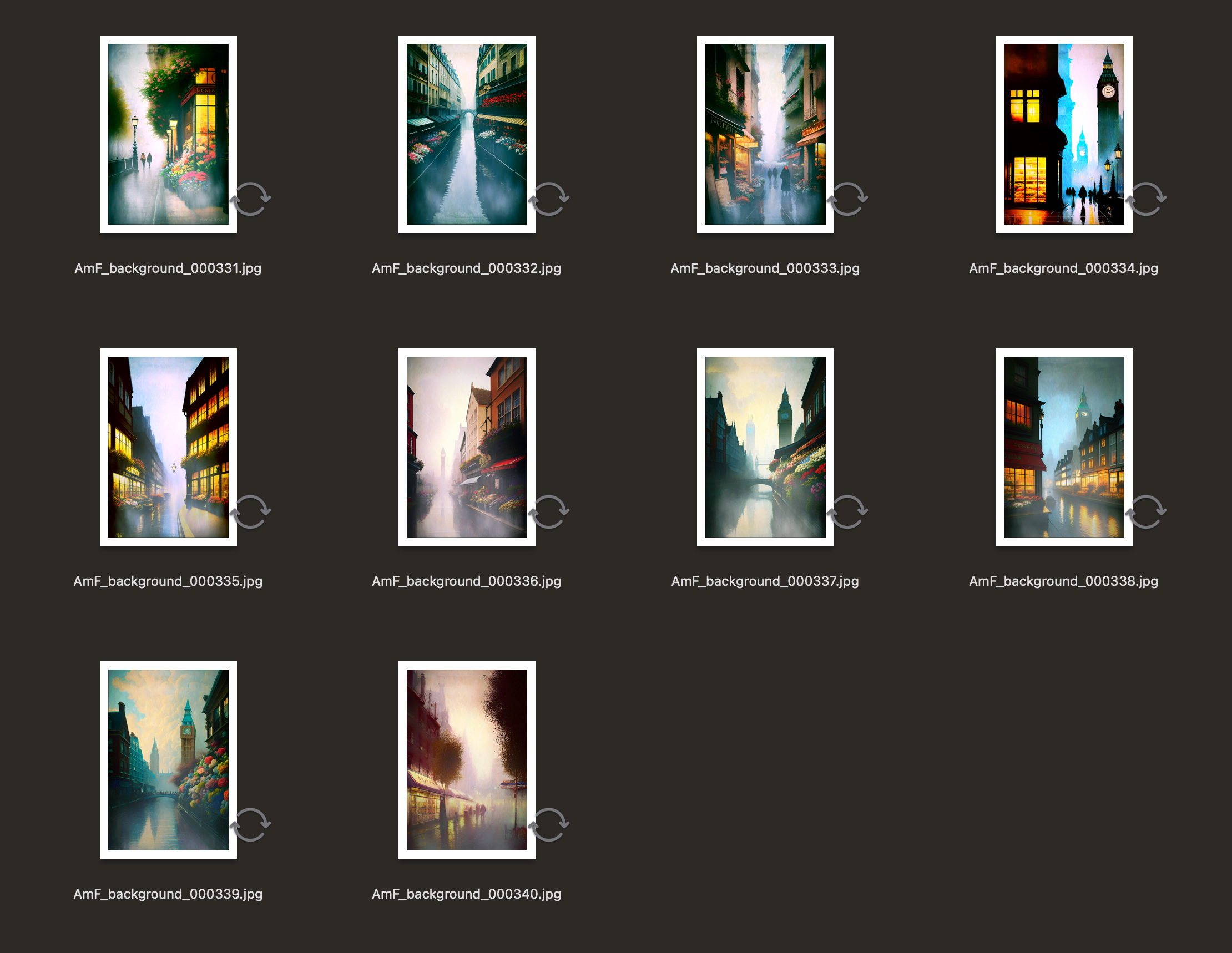
Task: Click sync icon beside AmF_background_000334.jpg
Action: pyautogui.click(x=1146, y=199)
